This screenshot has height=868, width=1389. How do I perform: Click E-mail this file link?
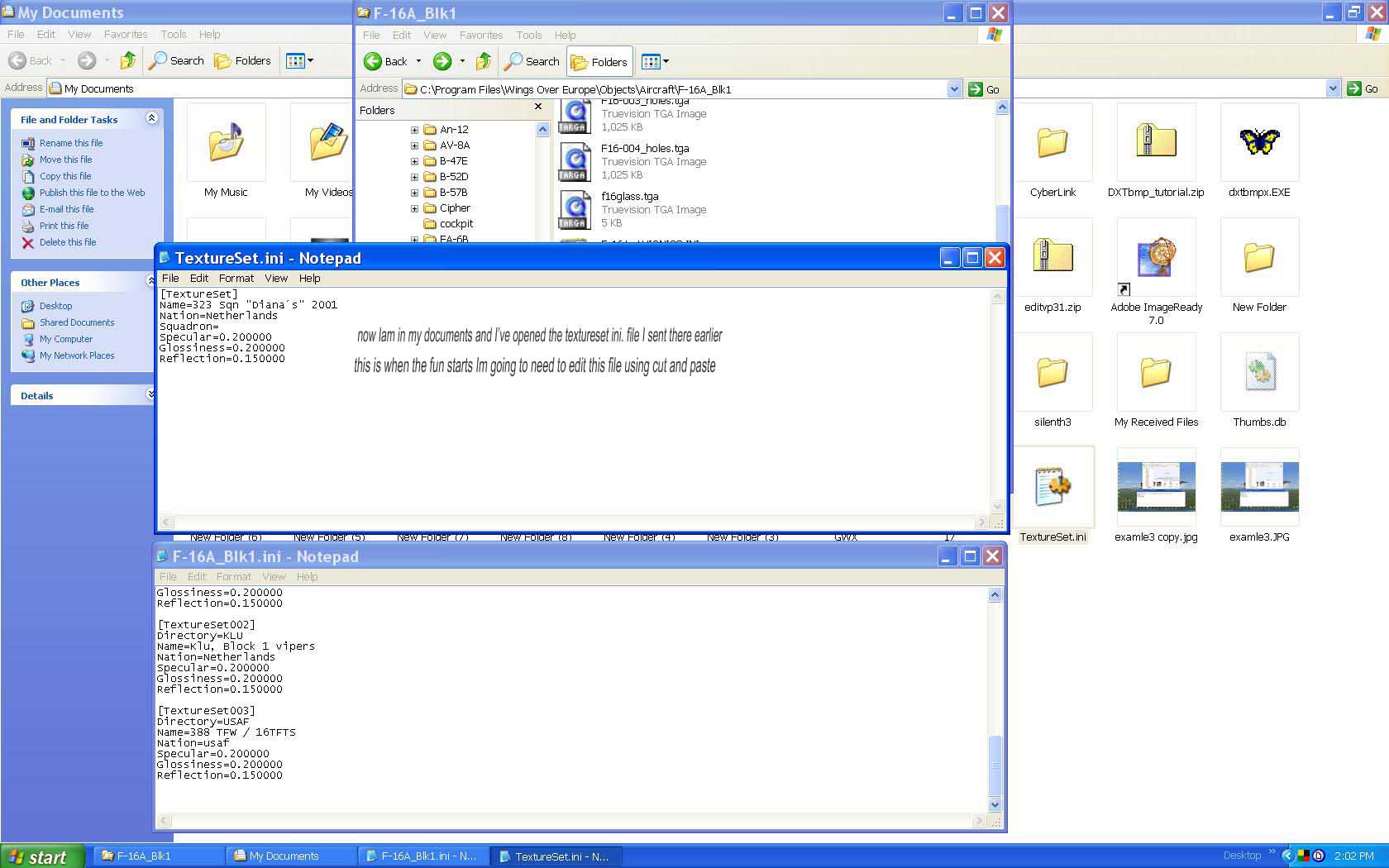pyautogui.click(x=67, y=209)
